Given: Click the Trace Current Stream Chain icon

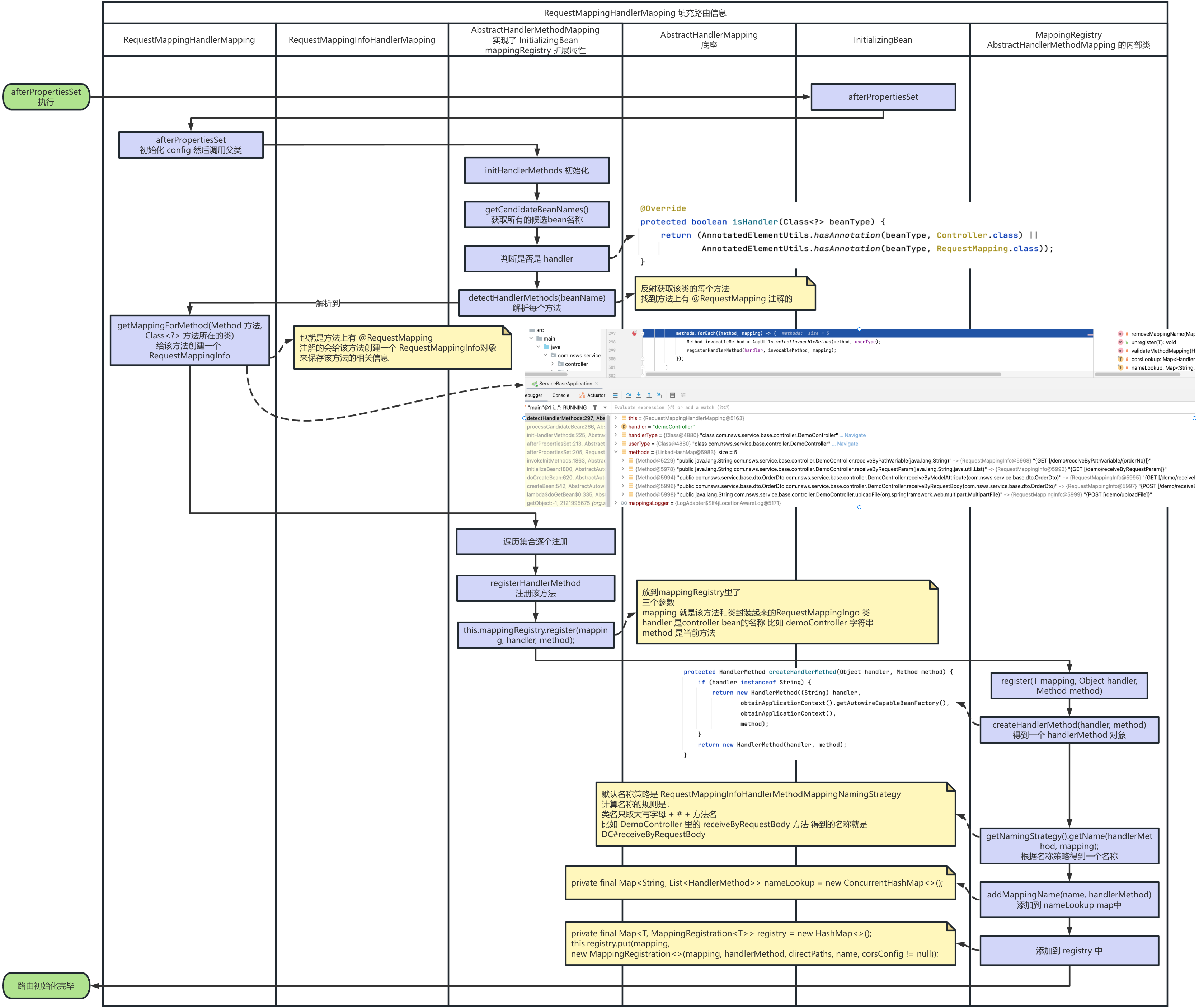Looking at the screenshot, I should coord(683,395).
